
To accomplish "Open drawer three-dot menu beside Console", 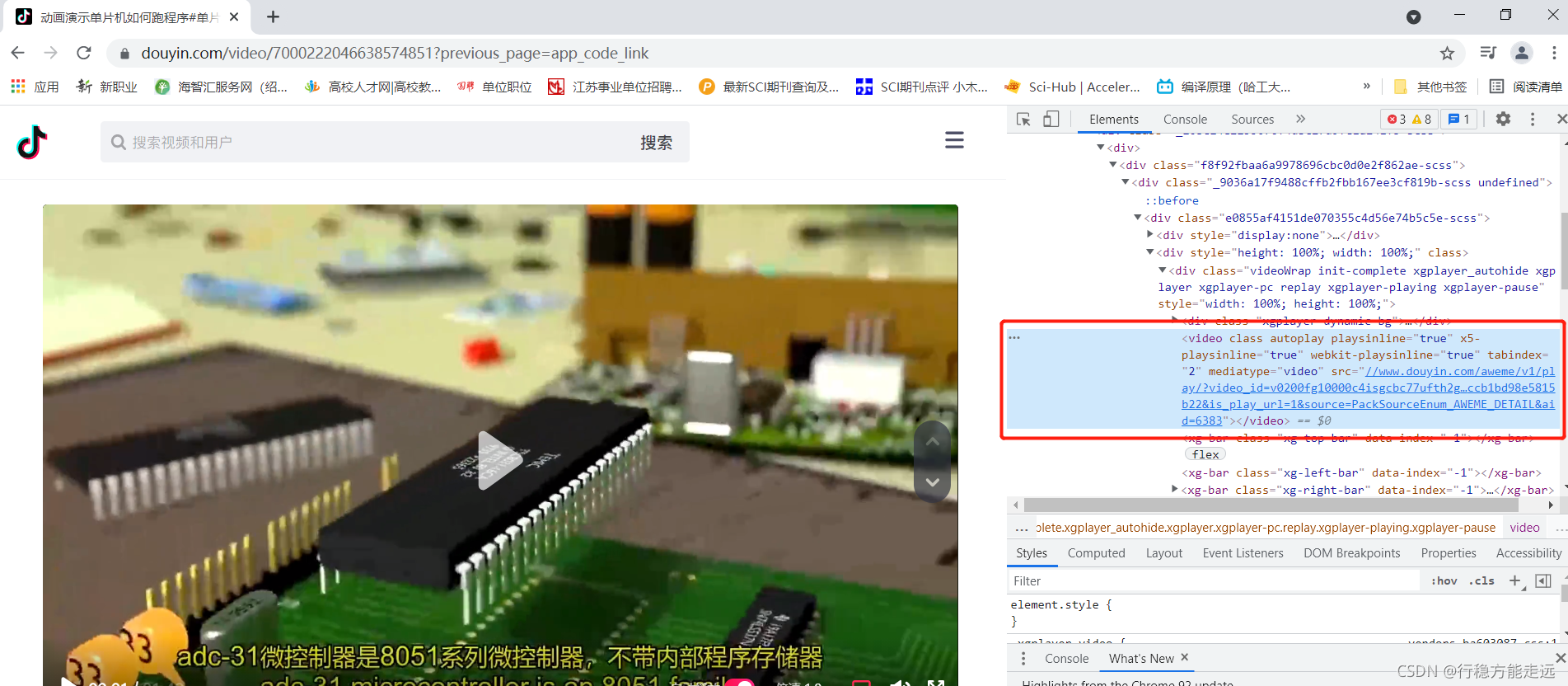I will (1023, 658).
